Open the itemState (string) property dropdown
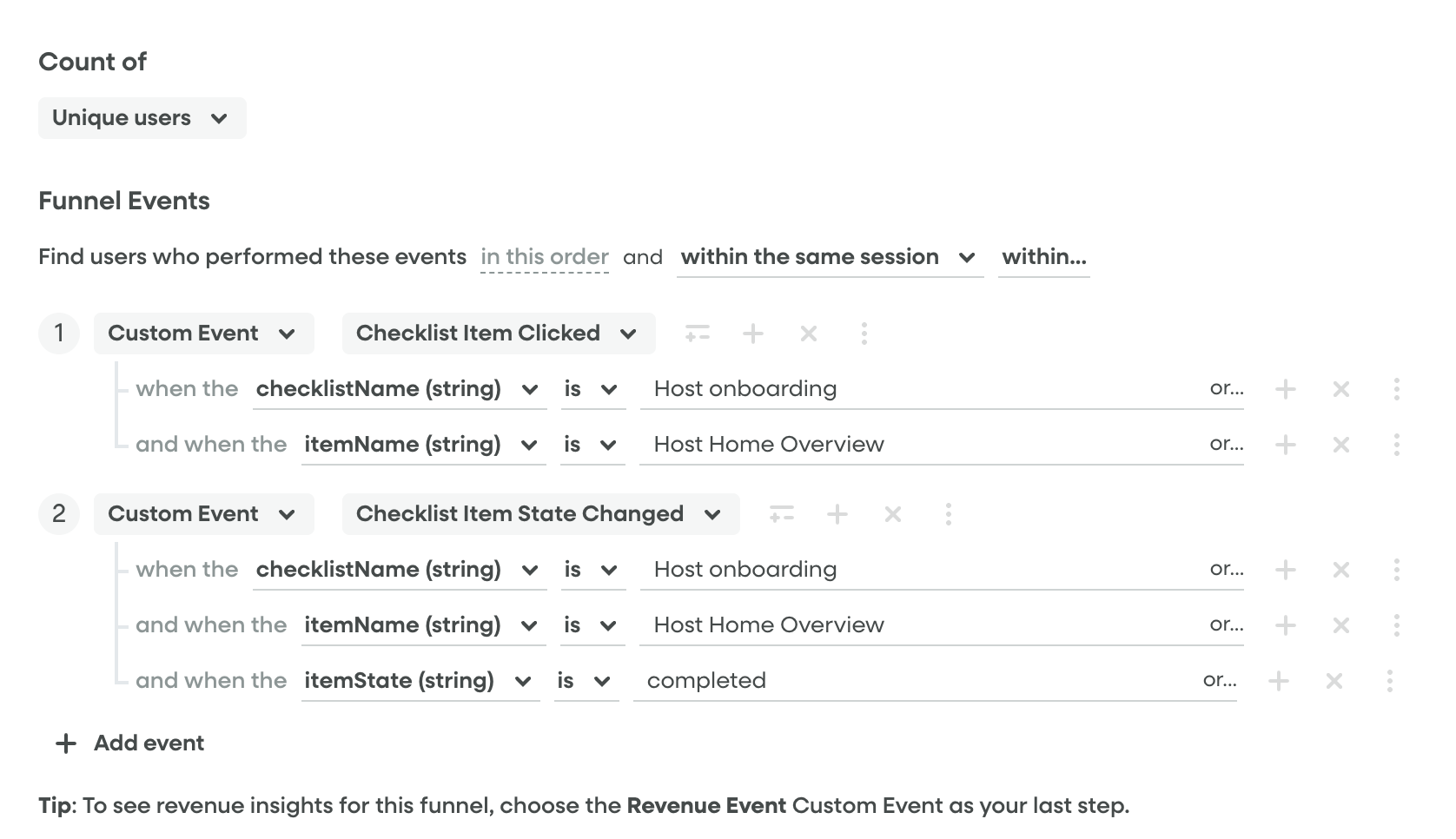Image resolution: width=1456 pixels, height=839 pixels. 420,681
